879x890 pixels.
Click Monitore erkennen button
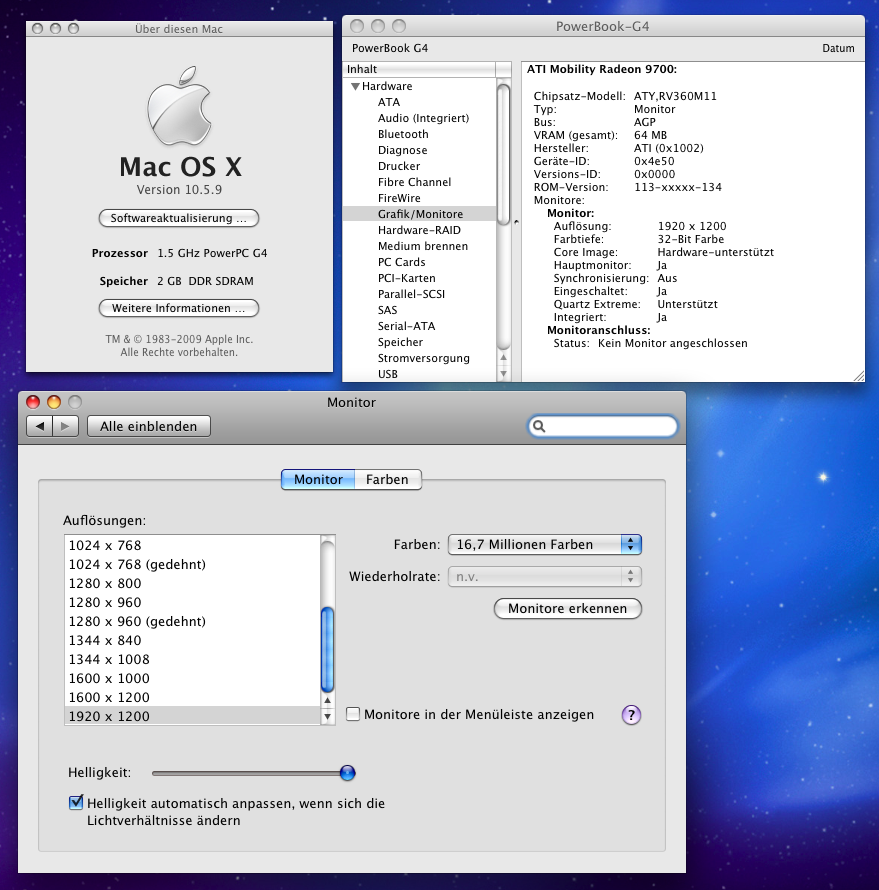[567, 608]
